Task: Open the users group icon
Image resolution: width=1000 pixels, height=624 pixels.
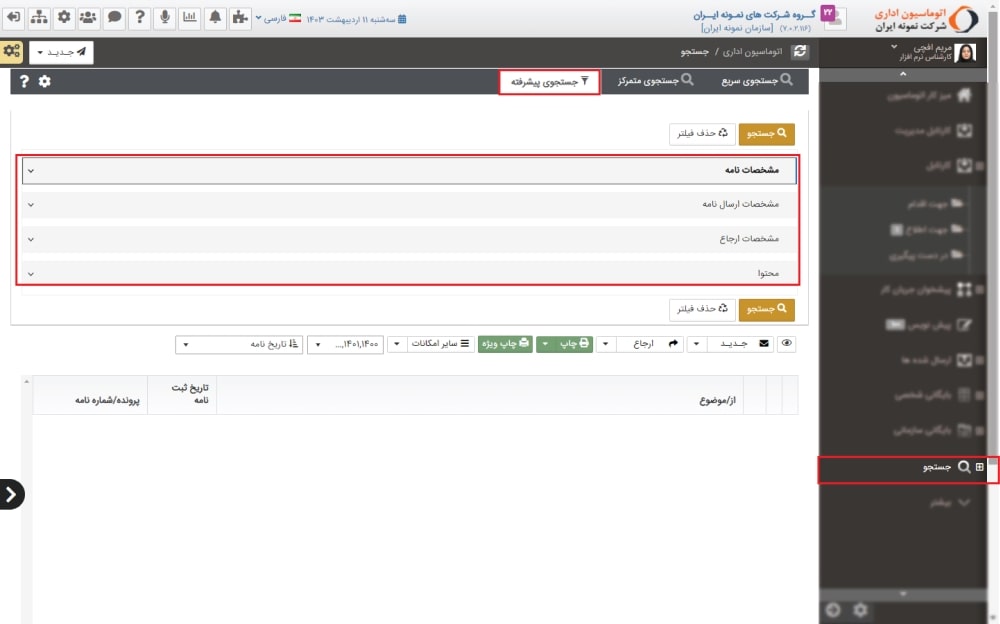Action: point(88,18)
